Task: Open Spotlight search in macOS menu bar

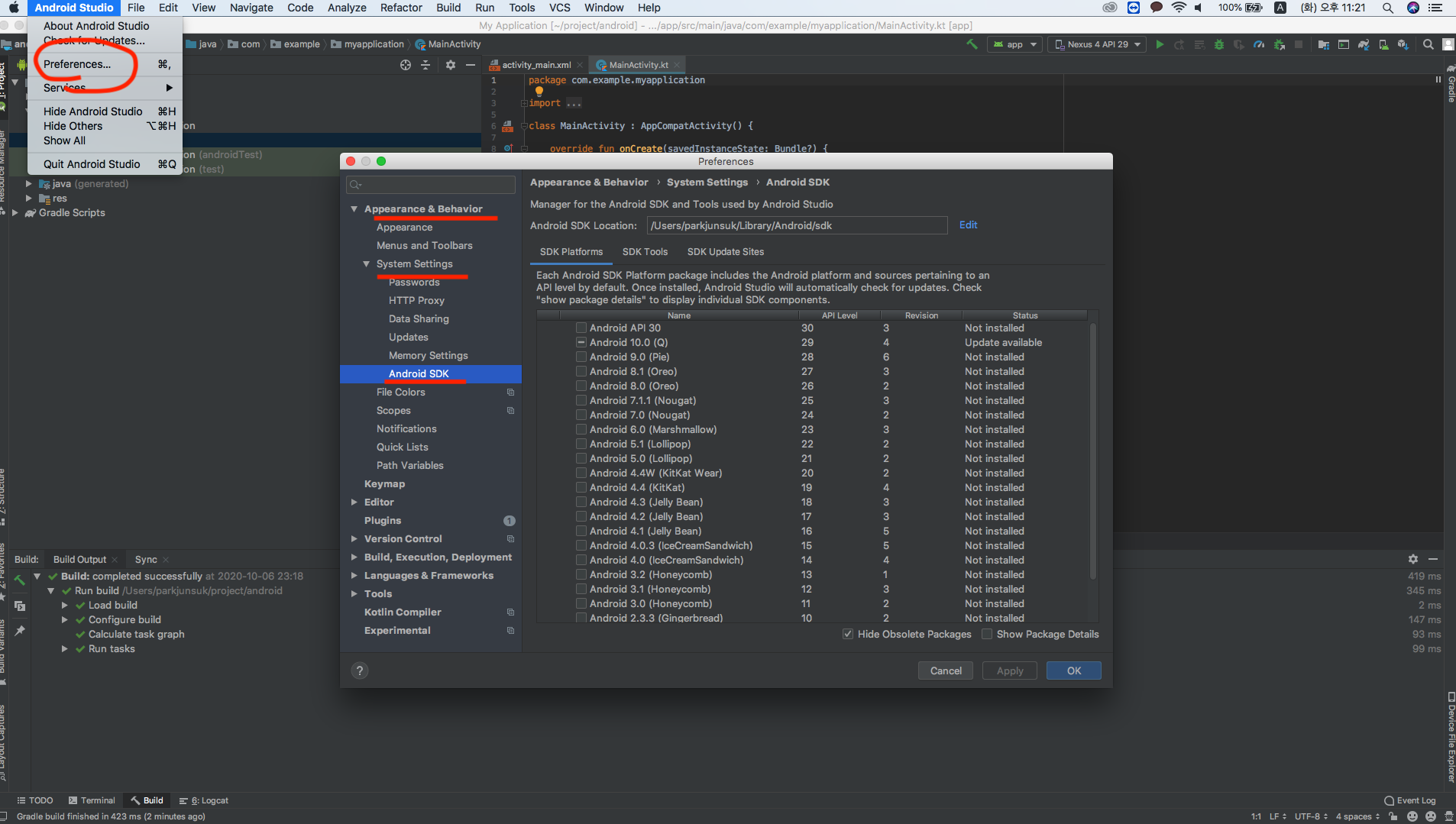Action: click(x=1387, y=8)
